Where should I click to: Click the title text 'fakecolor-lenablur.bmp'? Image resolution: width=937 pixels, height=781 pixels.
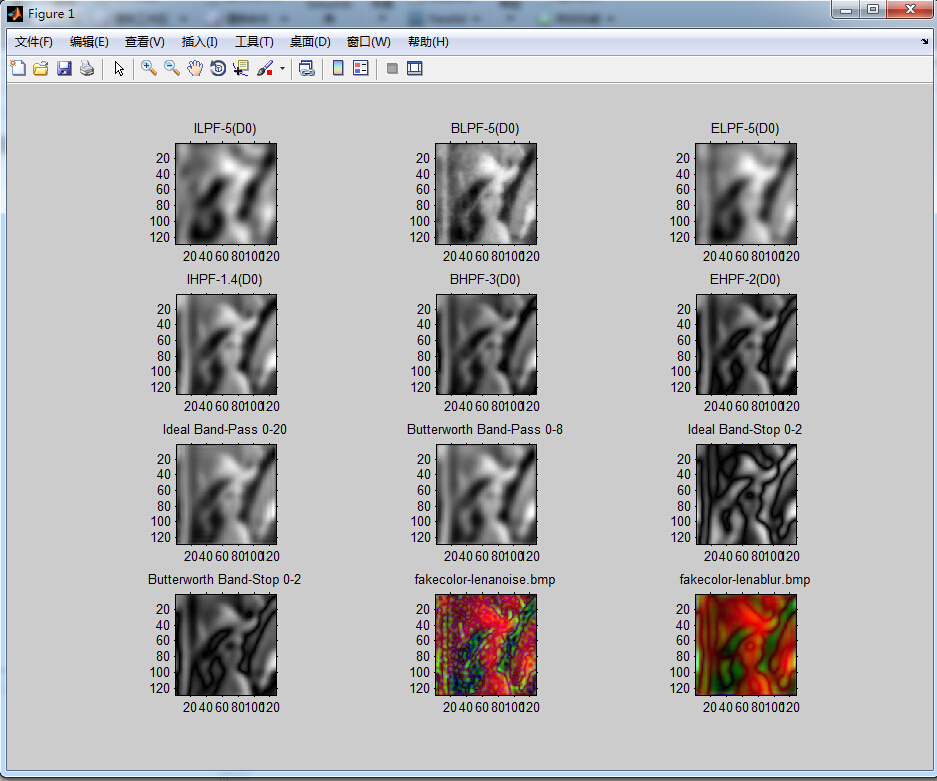[x=745, y=580]
